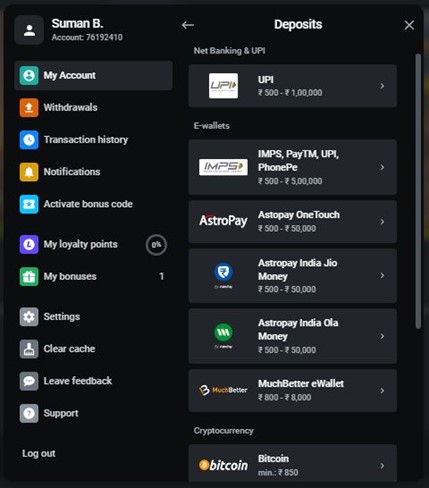This screenshot has width=429, height=488.
Task: Go back using the left arrow
Action: (188, 25)
